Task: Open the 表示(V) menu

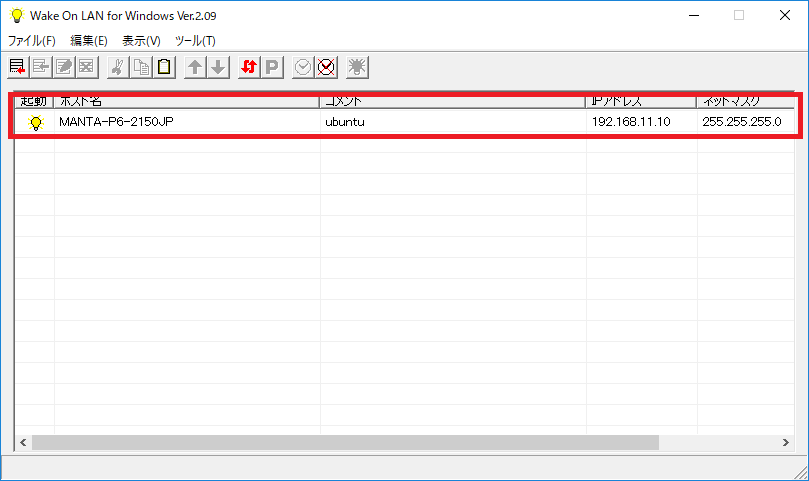Action: [x=141, y=41]
